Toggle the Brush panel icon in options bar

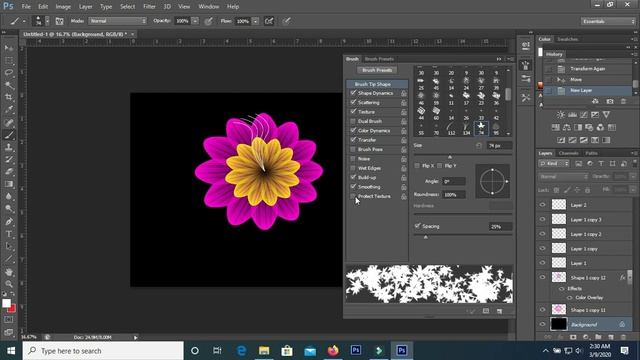point(60,21)
